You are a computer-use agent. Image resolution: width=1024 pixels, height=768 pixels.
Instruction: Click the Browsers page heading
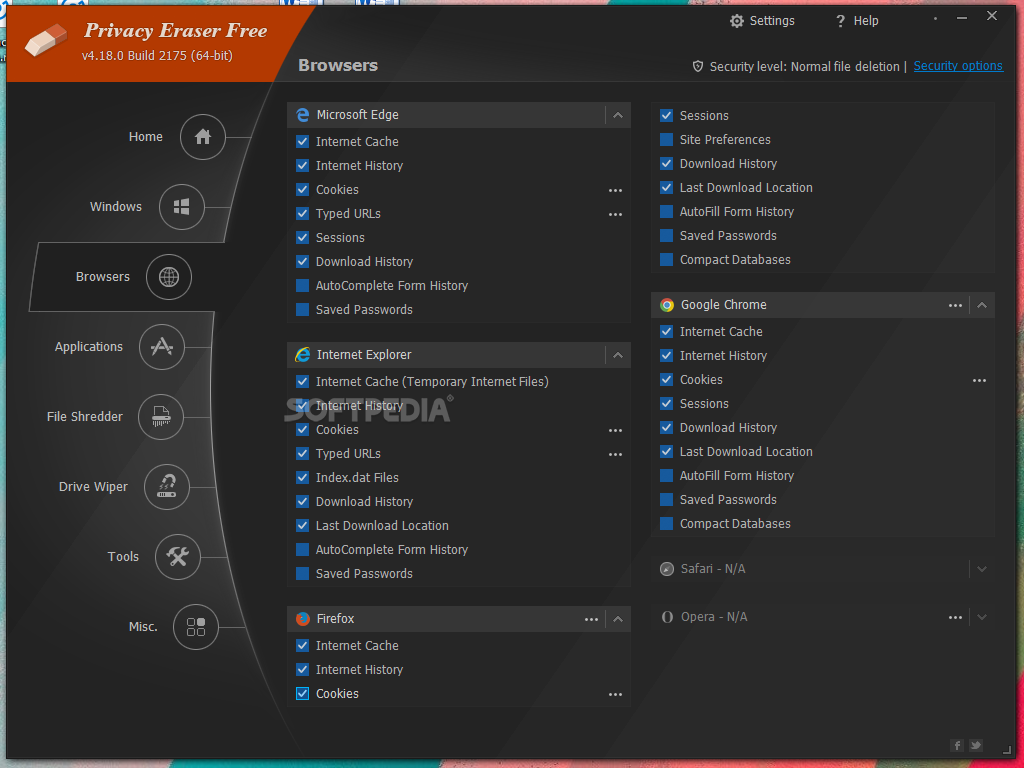tap(338, 65)
